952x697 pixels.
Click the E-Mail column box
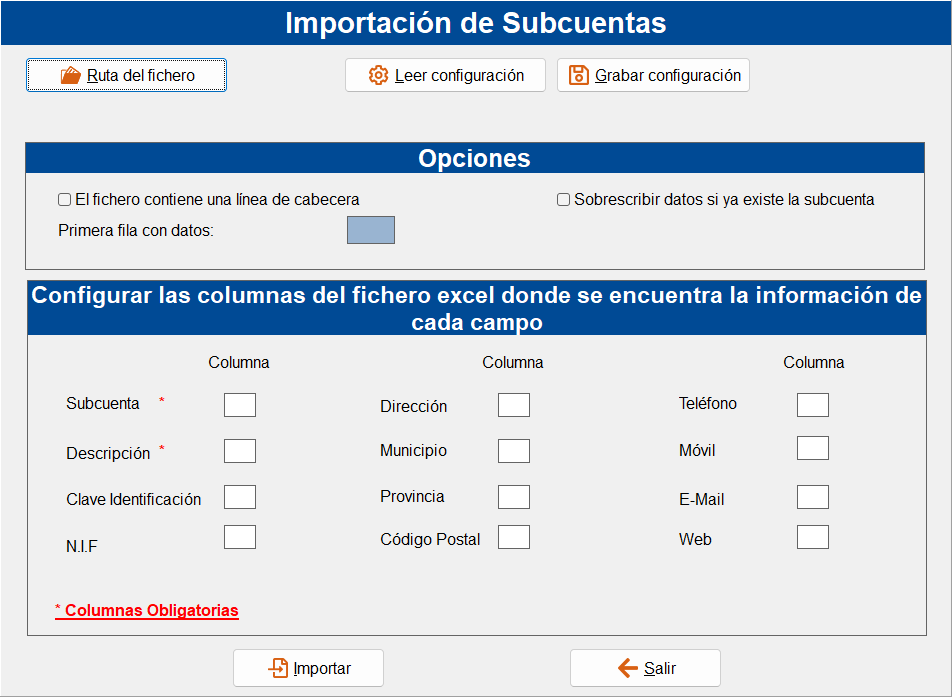tap(813, 497)
